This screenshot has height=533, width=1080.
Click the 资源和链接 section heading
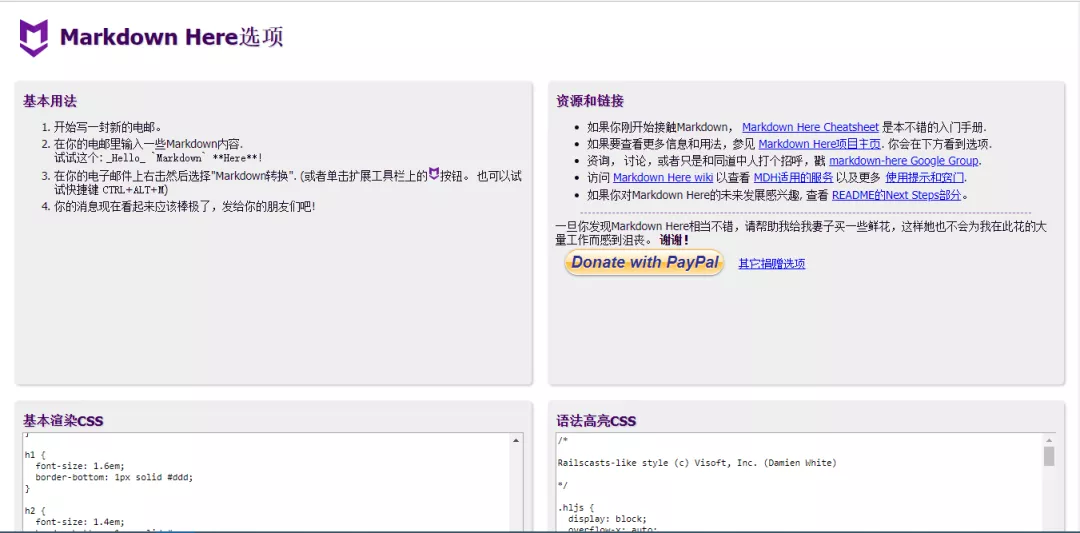coord(590,101)
